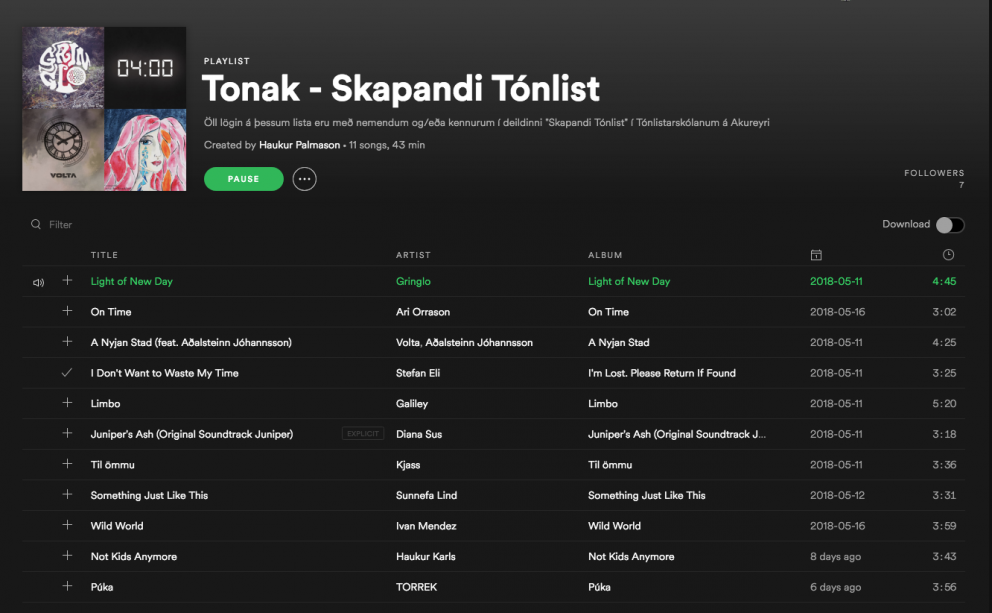Toggle the plus icon on "A Nyjan Stad"
Screen dimensions: 992x613
67,342
